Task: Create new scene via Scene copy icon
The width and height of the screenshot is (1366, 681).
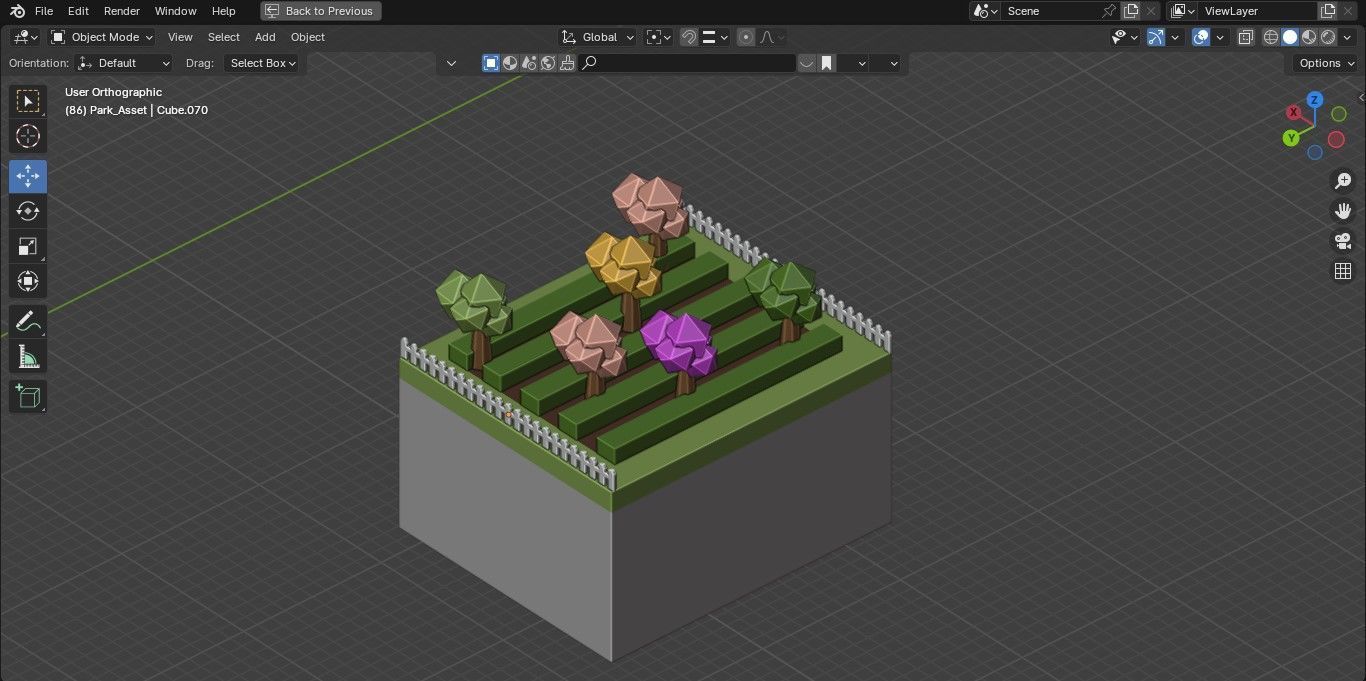Action: (x=1131, y=11)
